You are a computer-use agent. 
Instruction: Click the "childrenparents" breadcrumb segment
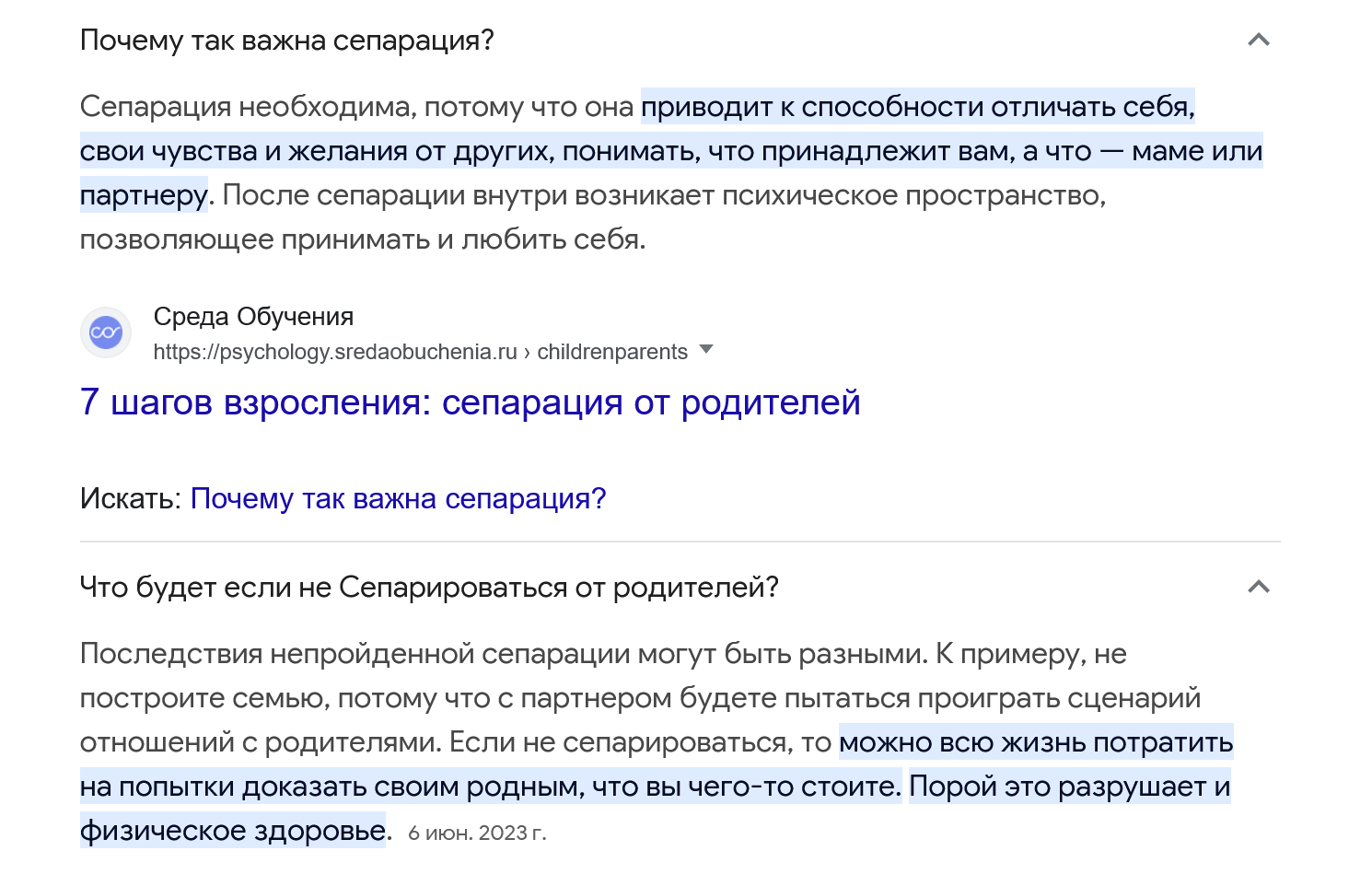[x=612, y=352]
